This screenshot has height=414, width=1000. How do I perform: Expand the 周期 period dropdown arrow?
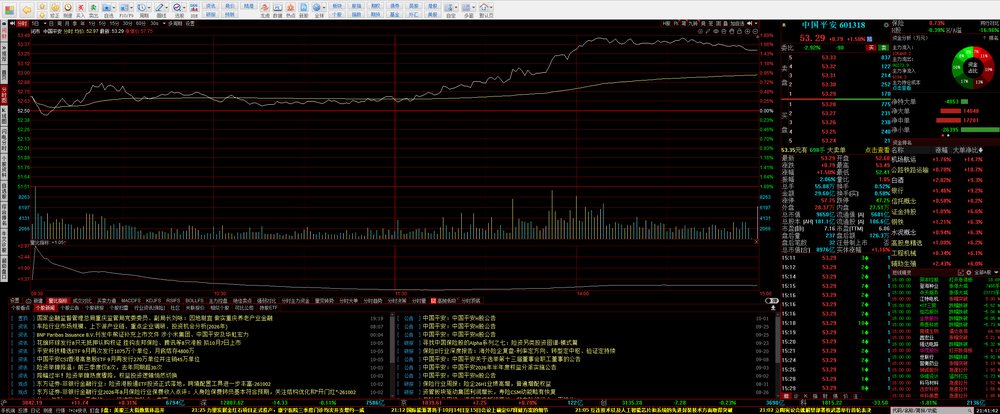click(148, 7)
